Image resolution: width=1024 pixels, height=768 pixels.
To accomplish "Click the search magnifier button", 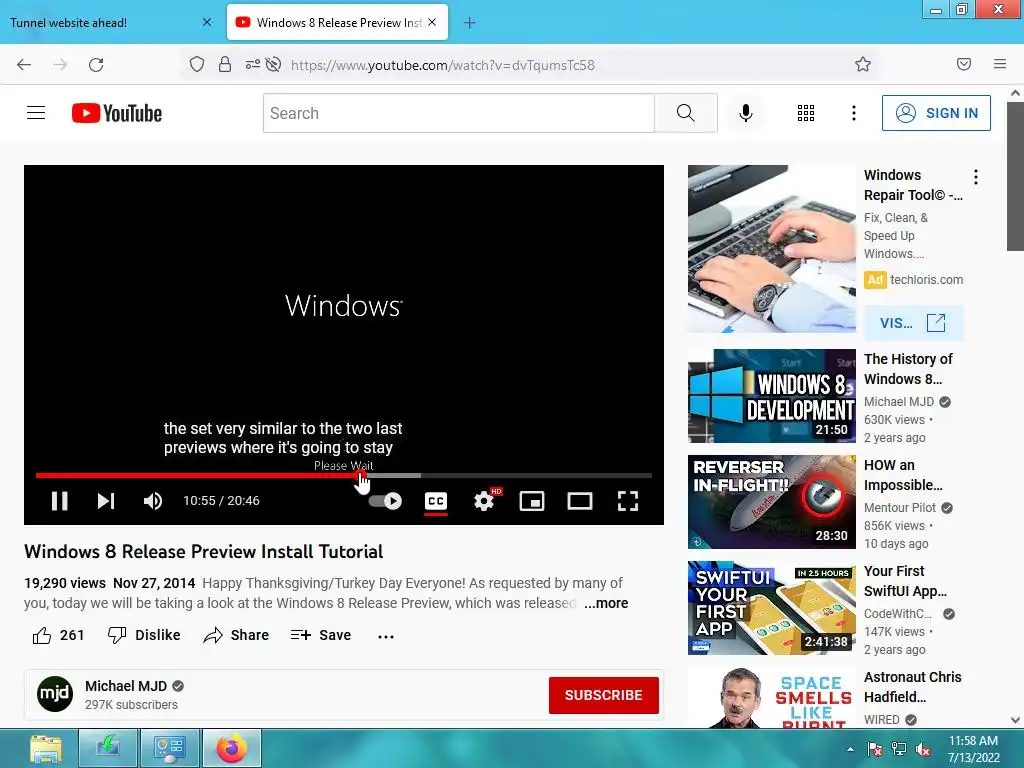I will 686,113.
